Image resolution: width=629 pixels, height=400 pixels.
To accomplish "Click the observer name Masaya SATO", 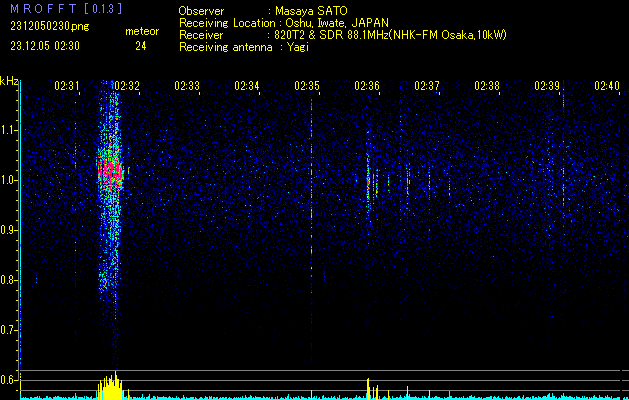I will [311, 11].
